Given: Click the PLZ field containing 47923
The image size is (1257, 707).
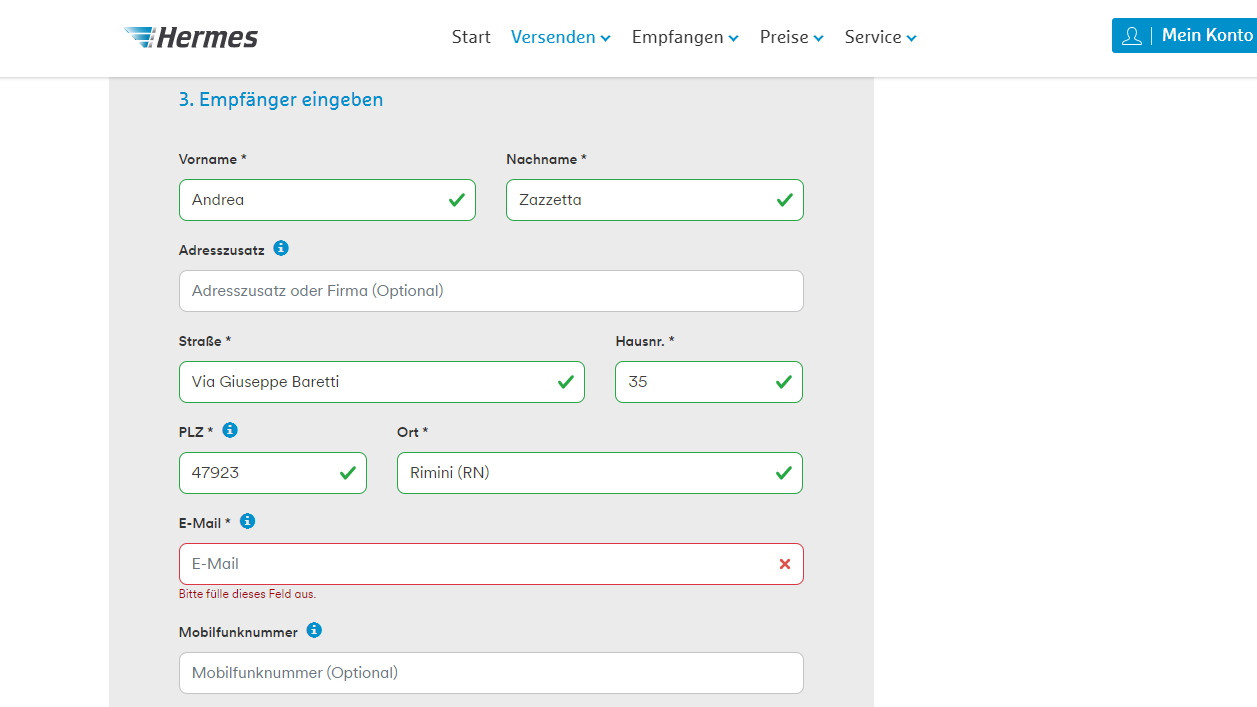Looking at the screenshot, I should (x=273, y=473).
